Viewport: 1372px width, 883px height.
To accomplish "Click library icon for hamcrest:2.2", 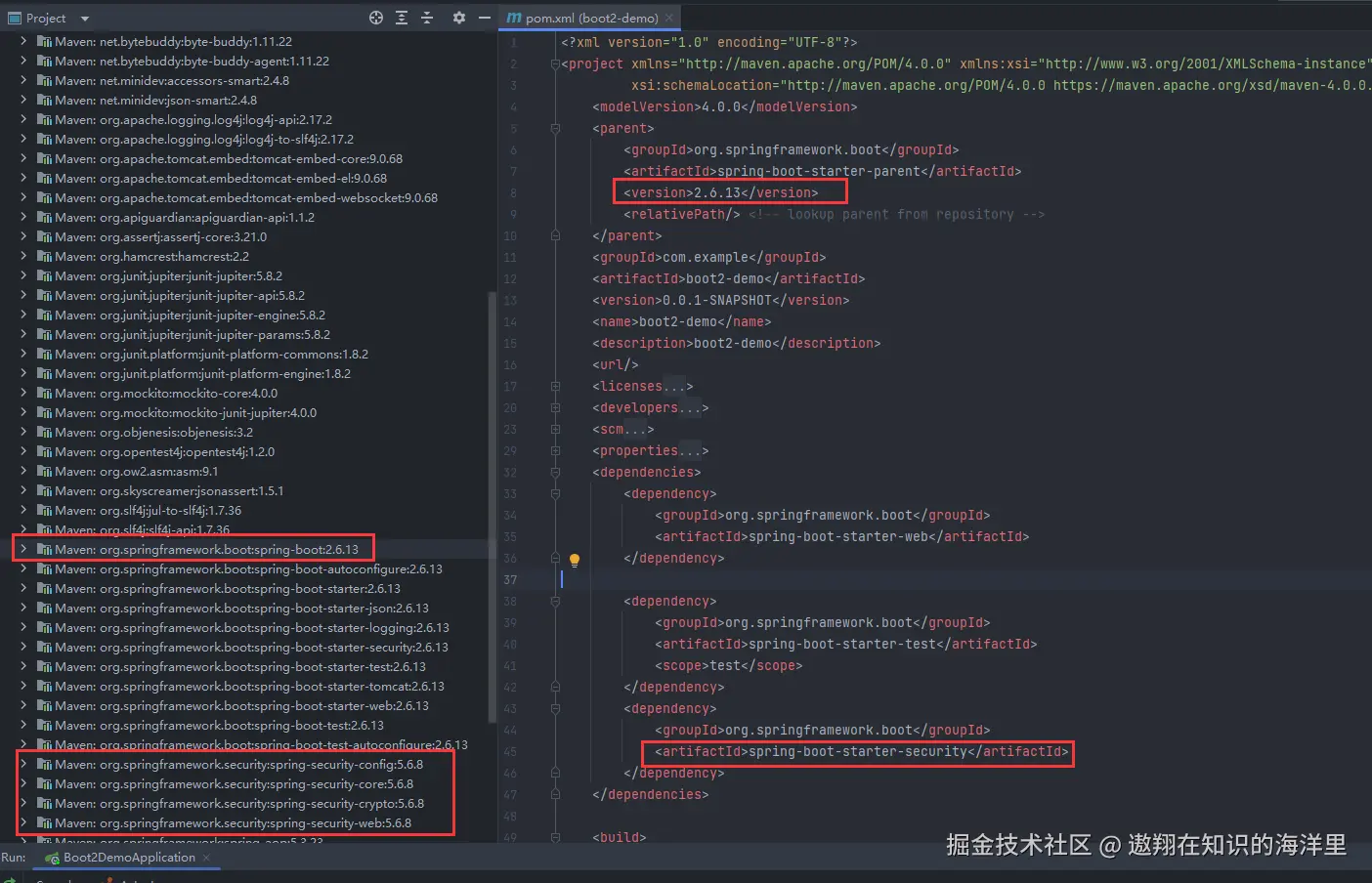I will tap(44, 257).
